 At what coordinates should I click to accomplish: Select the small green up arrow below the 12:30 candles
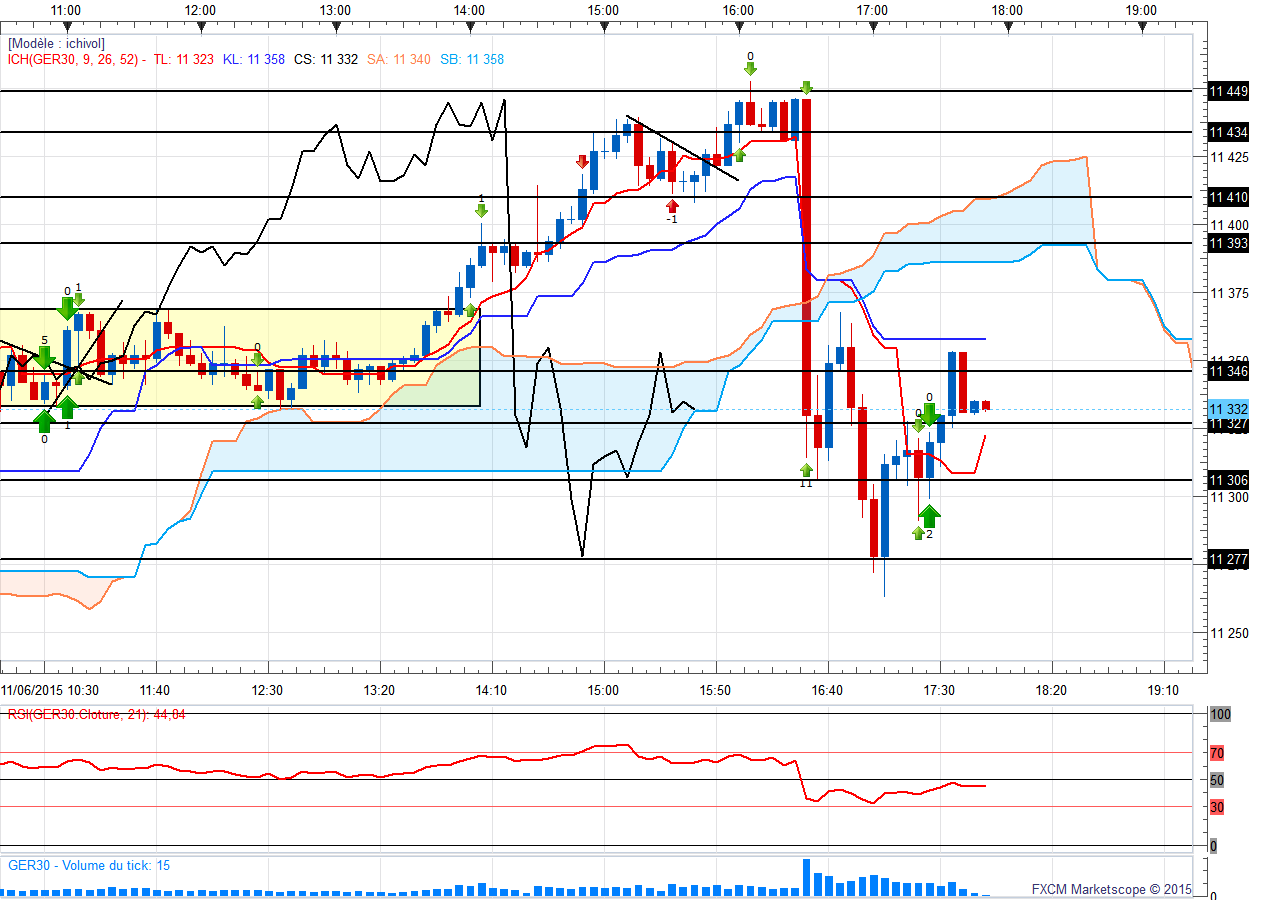(x=257, y=402)
